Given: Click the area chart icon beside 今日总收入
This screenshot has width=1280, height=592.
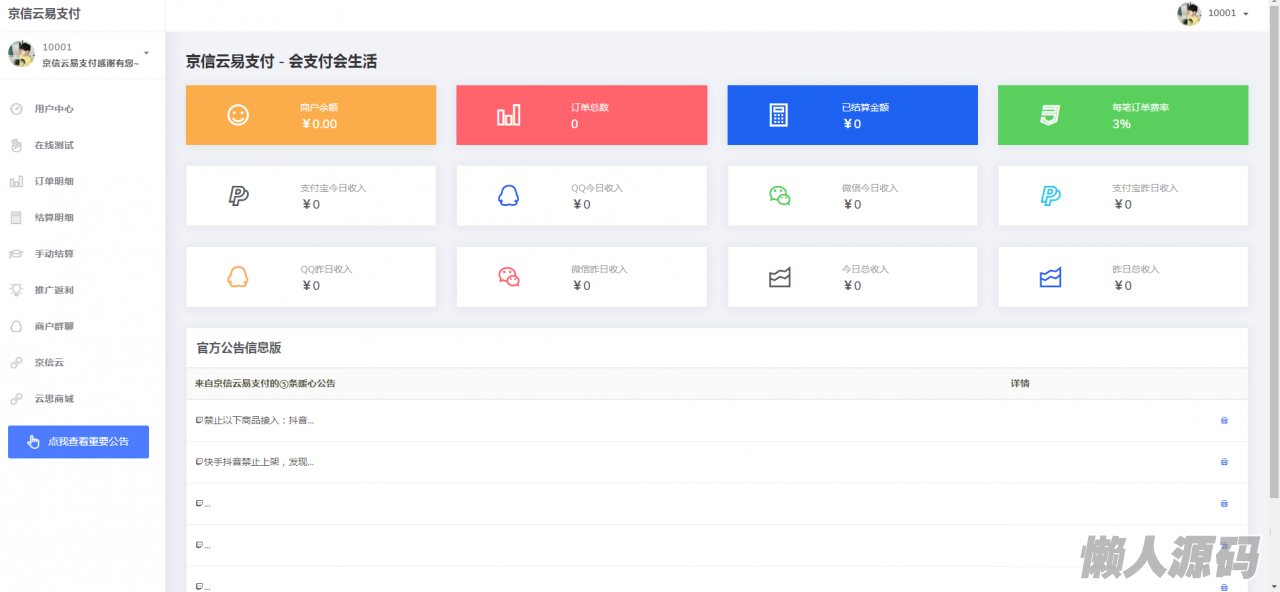Looking at the screenshot, I should tap(779, 277).
